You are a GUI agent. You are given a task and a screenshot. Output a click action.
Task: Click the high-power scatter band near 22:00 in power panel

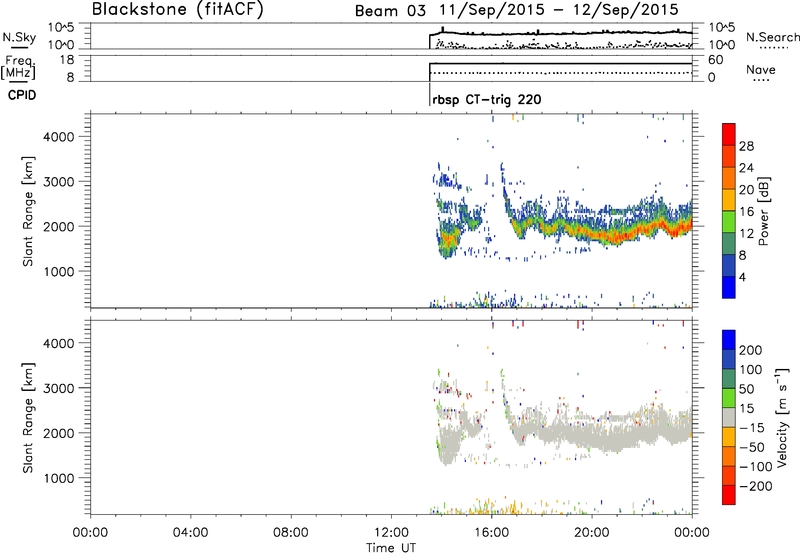click(641, 231)
